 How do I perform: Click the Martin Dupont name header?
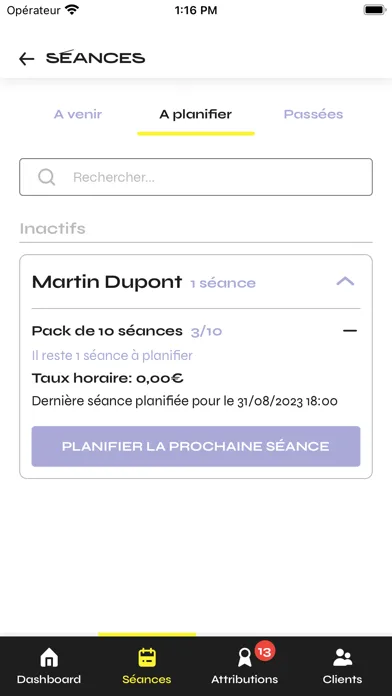point(107,282)
